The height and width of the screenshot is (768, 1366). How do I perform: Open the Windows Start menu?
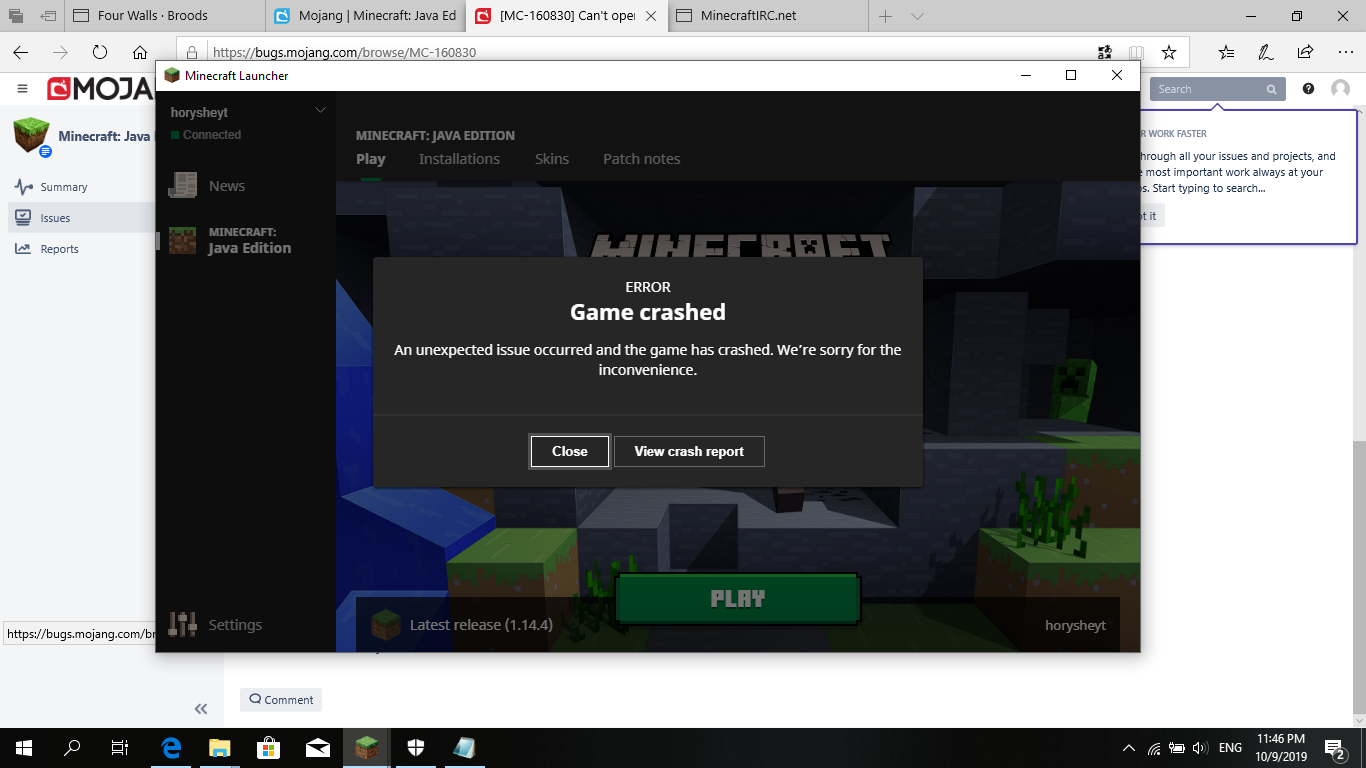point(23,748)
